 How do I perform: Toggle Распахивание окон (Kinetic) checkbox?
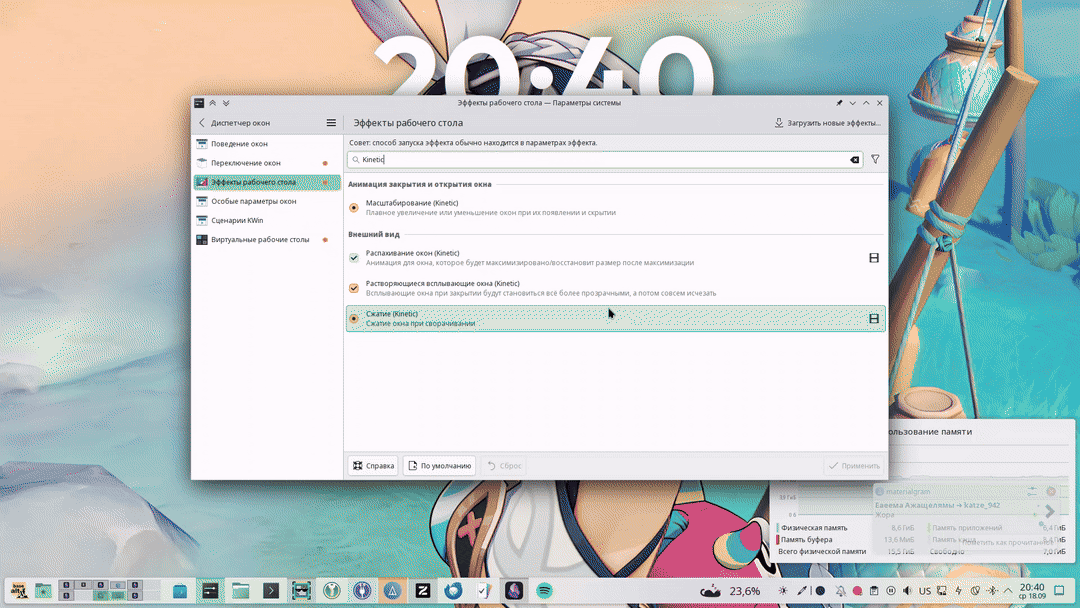[354, 258]
